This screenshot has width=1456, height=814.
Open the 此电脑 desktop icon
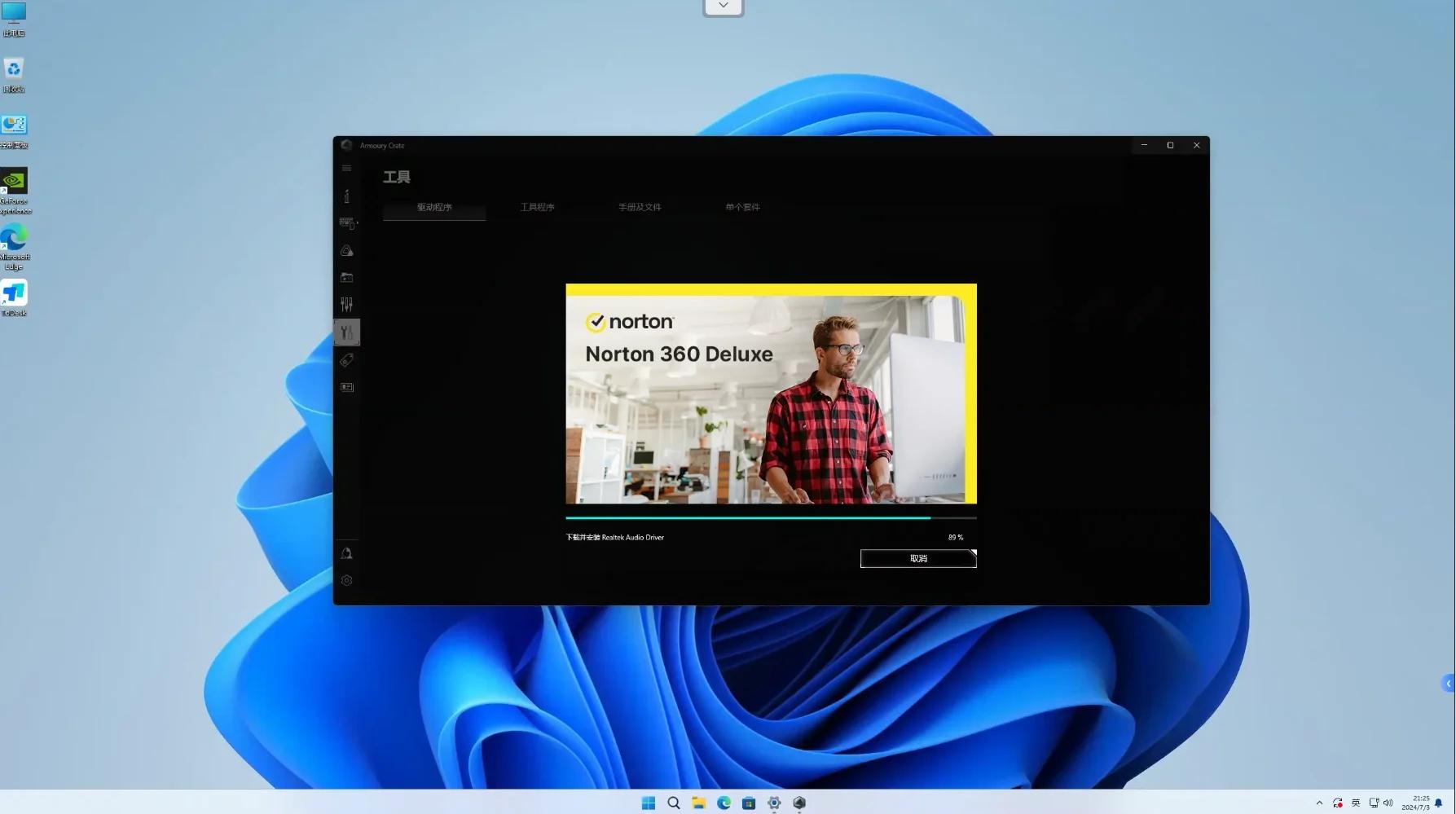pos(14,20)
